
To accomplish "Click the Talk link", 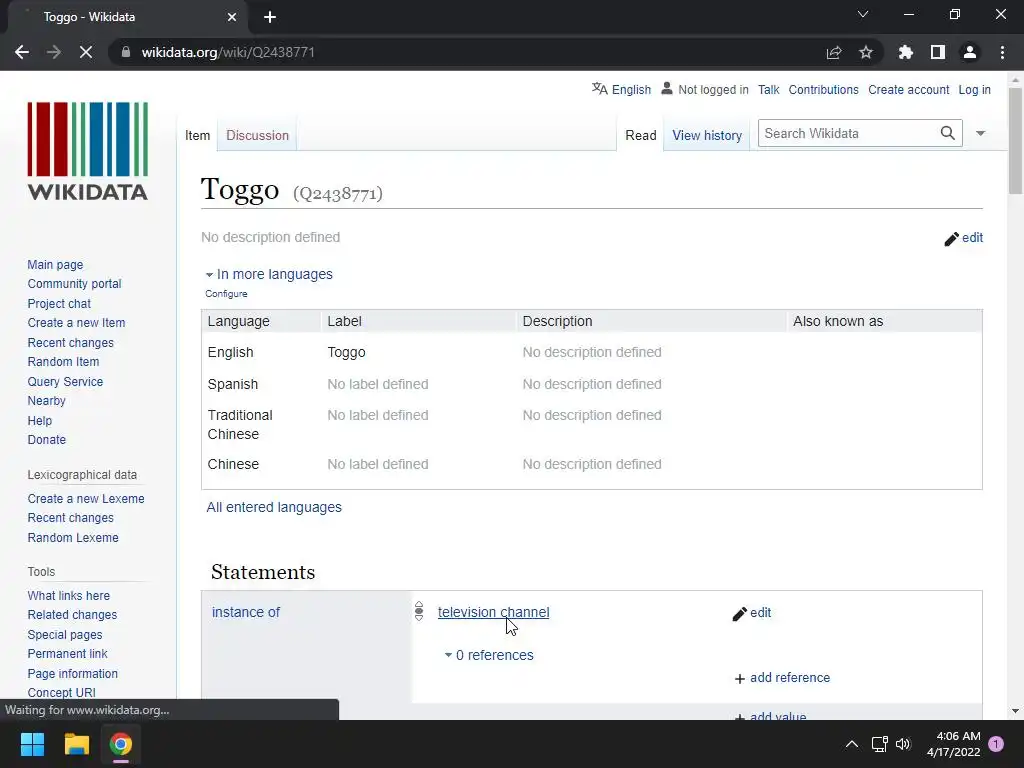I will tap(769, 89).
